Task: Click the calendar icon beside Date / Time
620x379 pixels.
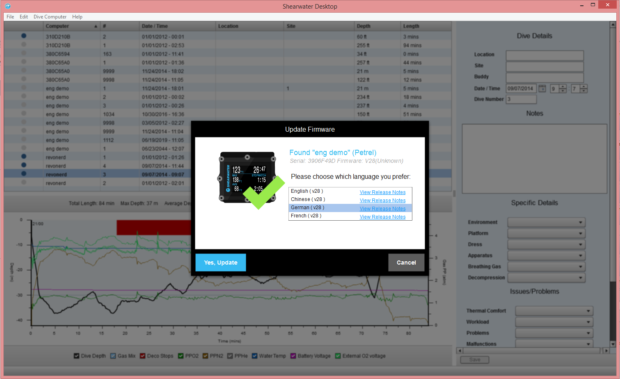Action: pyautogui.click(x=542, y=89)
